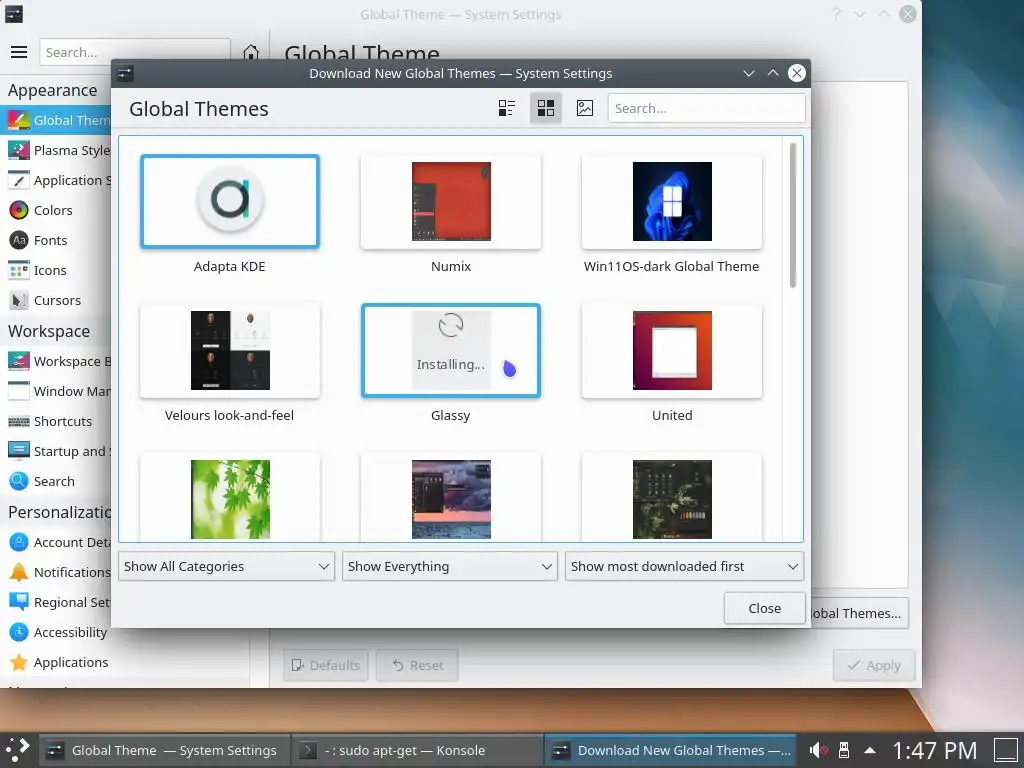
Task: Select the sunset clouds theme thumbnail
Action: coord(451,500)
